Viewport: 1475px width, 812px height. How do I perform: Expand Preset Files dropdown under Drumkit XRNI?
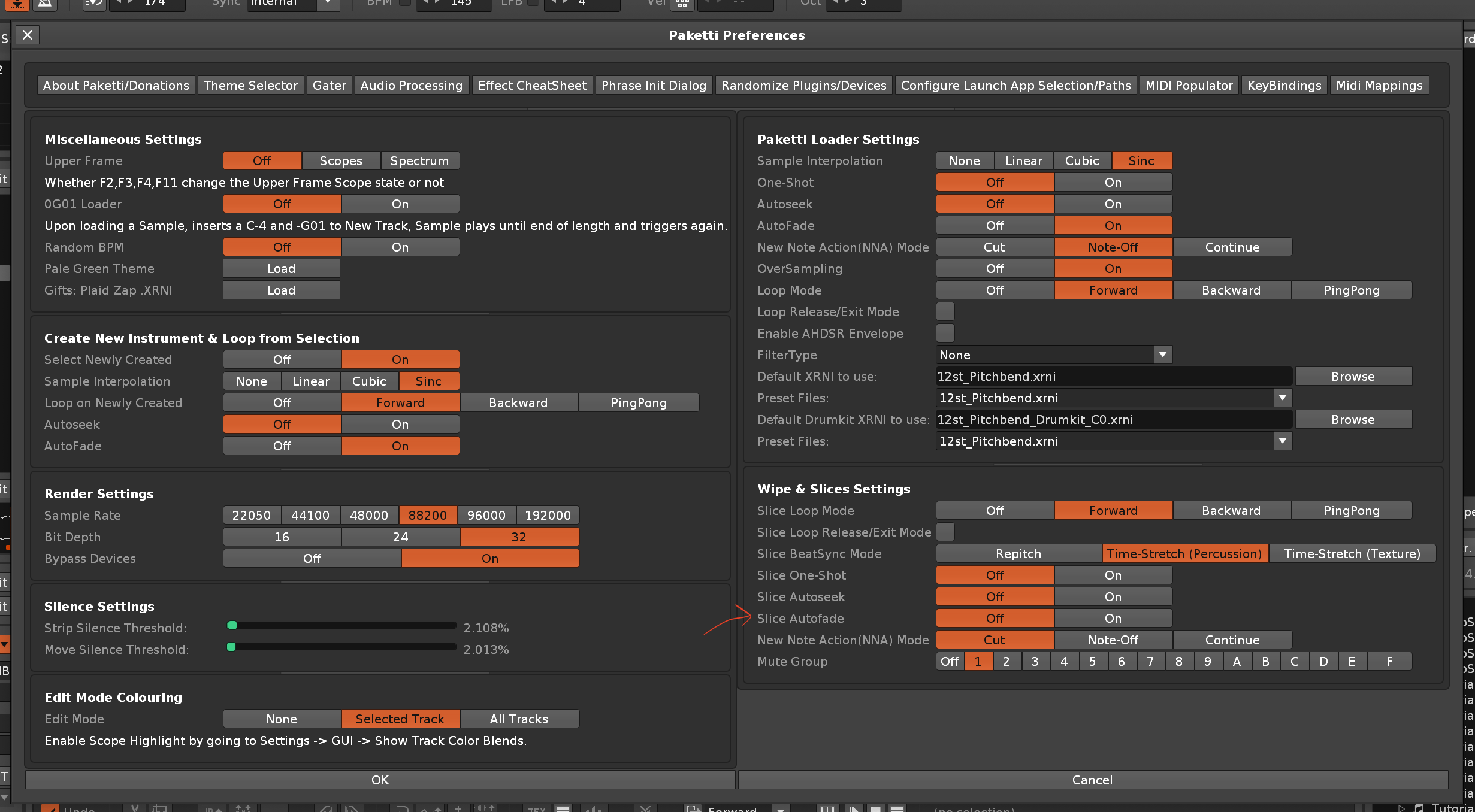(x=1281, y=441)
